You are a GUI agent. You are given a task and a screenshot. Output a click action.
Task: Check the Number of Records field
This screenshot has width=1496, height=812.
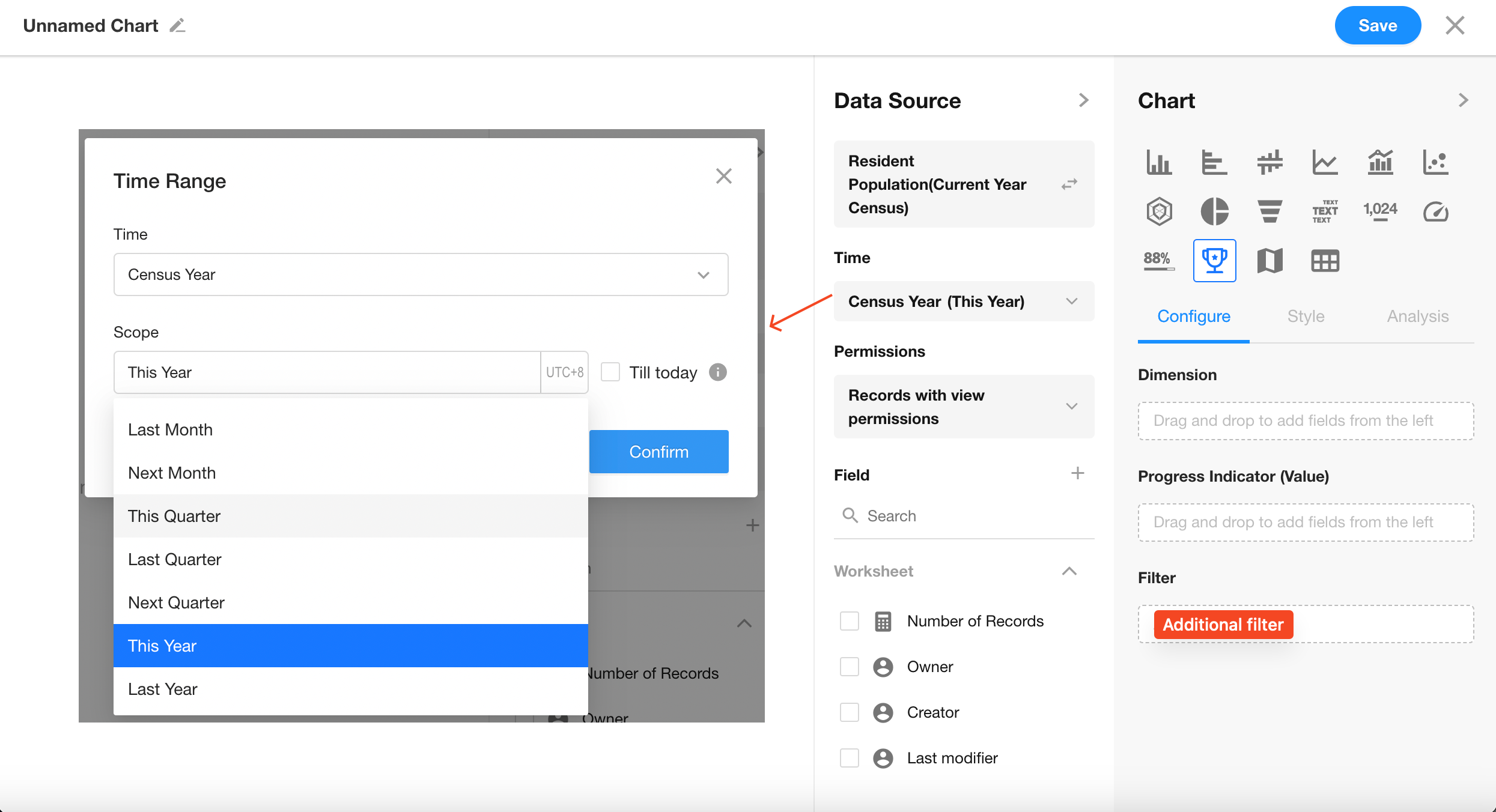click(x=849, y=621)
